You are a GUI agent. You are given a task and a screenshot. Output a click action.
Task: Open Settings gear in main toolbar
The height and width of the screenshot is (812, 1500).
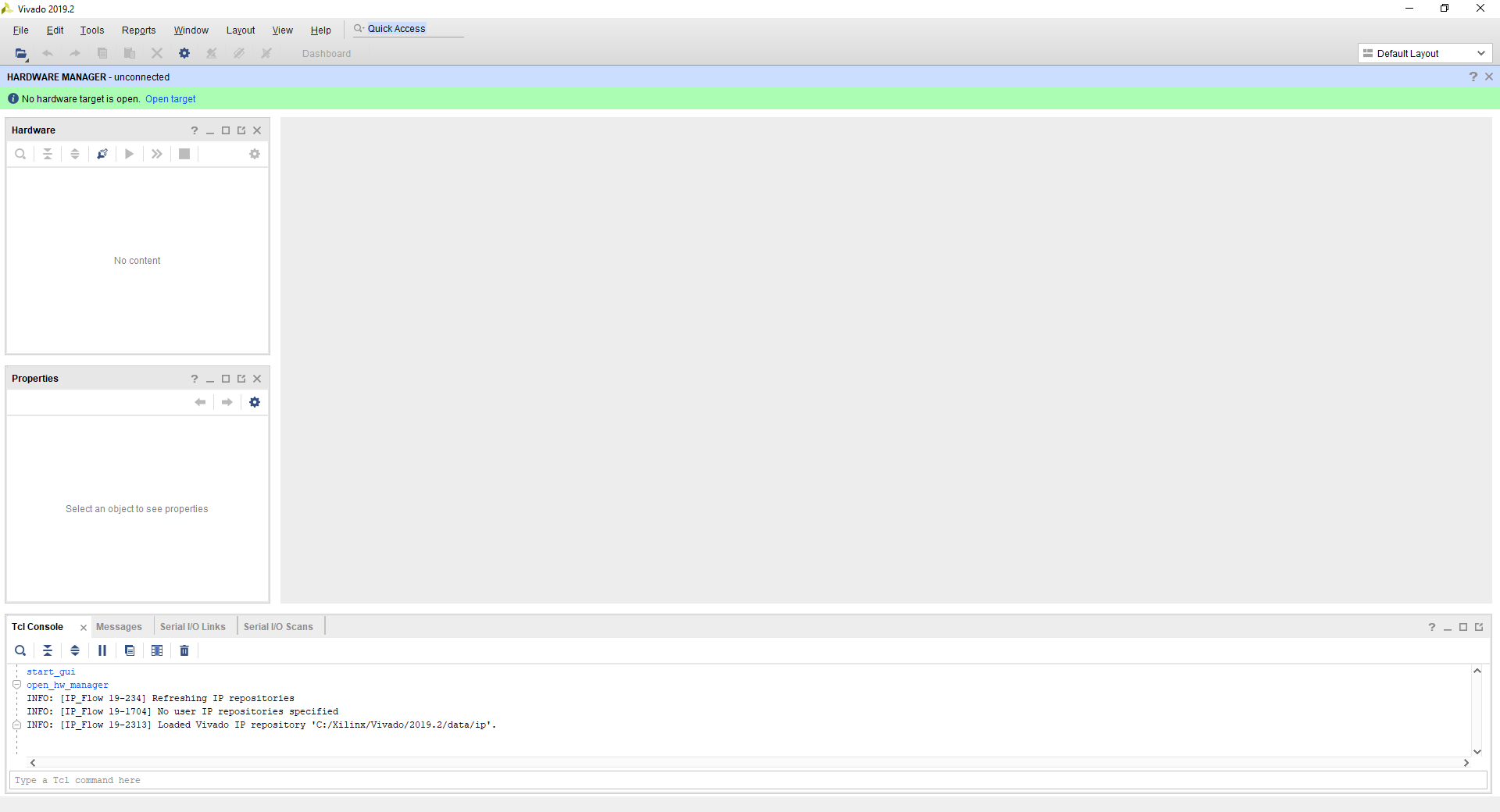tap(184, 54)
